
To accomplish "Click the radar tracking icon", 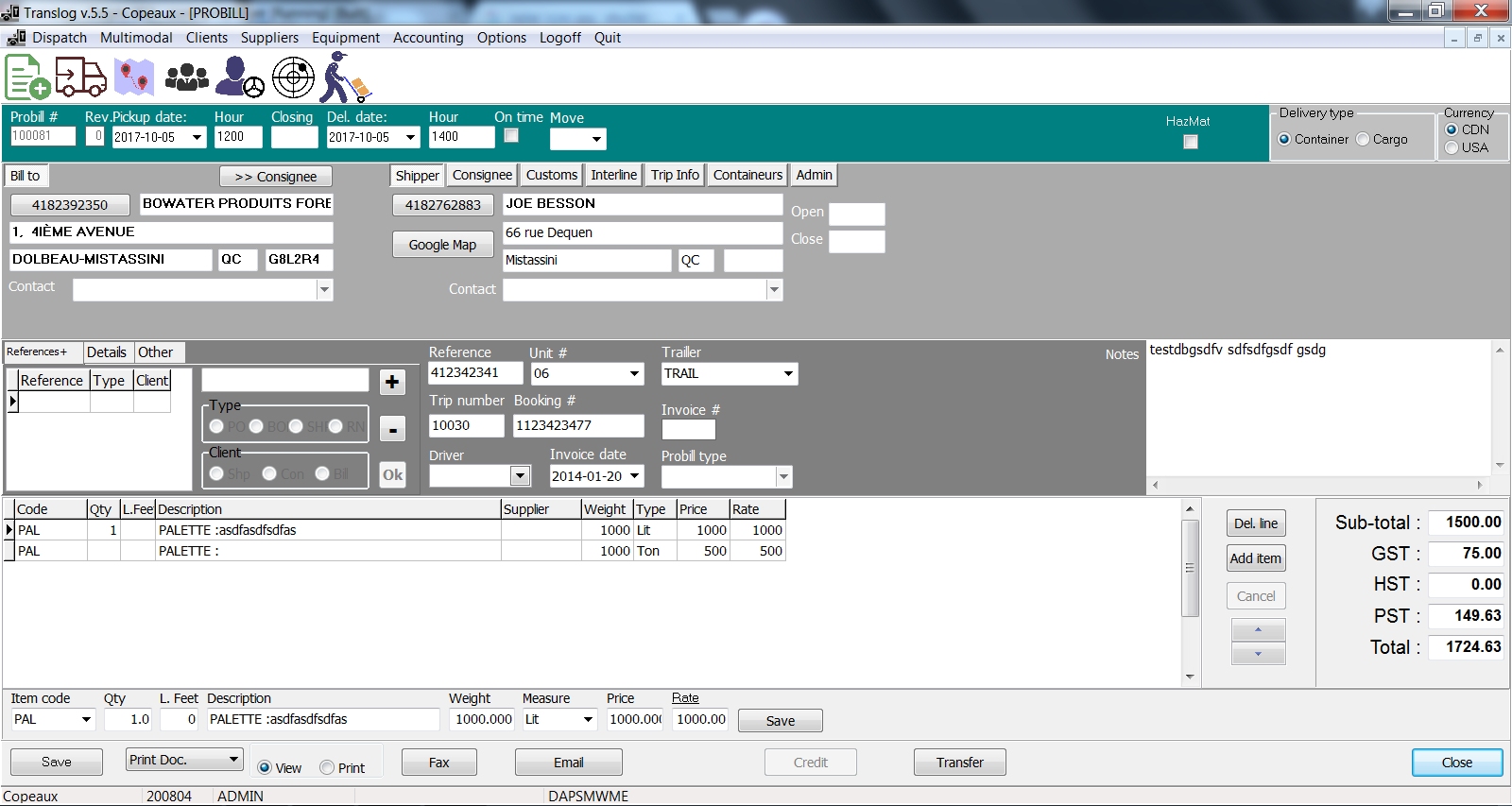I will pos(293,77).
